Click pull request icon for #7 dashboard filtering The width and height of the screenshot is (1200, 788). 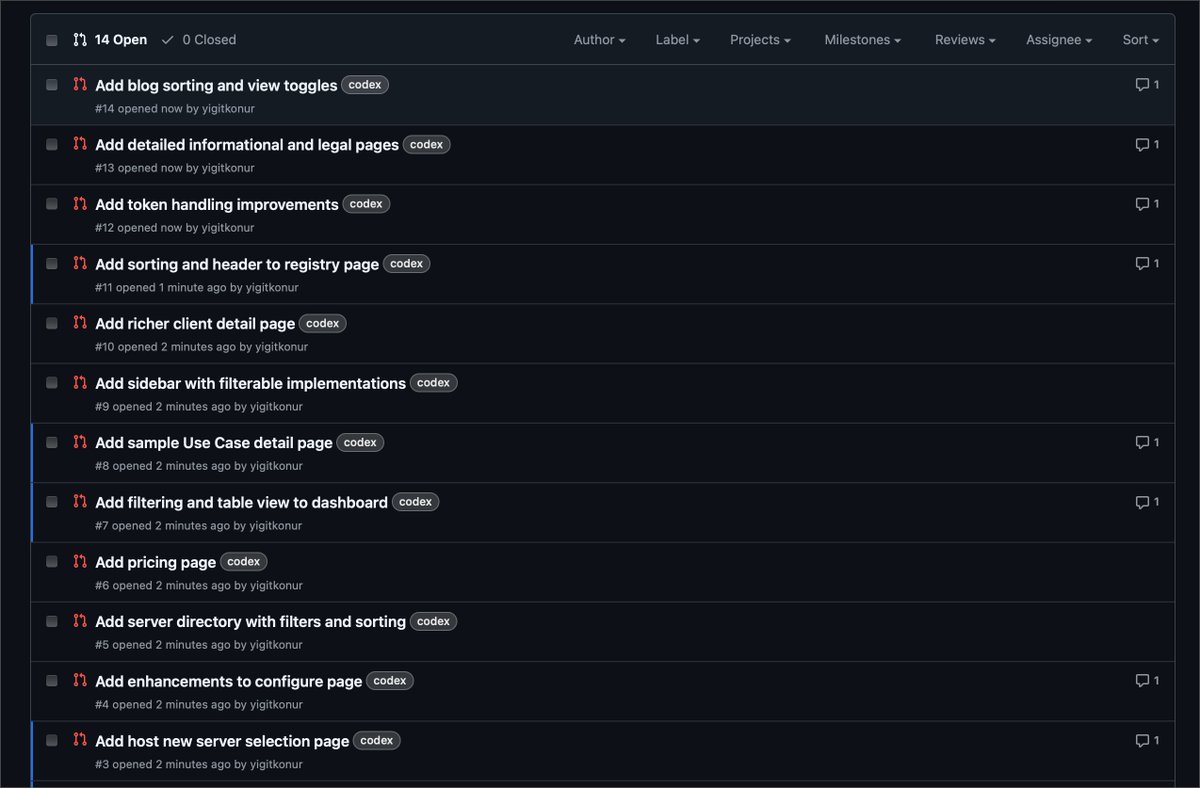[80, 502]
